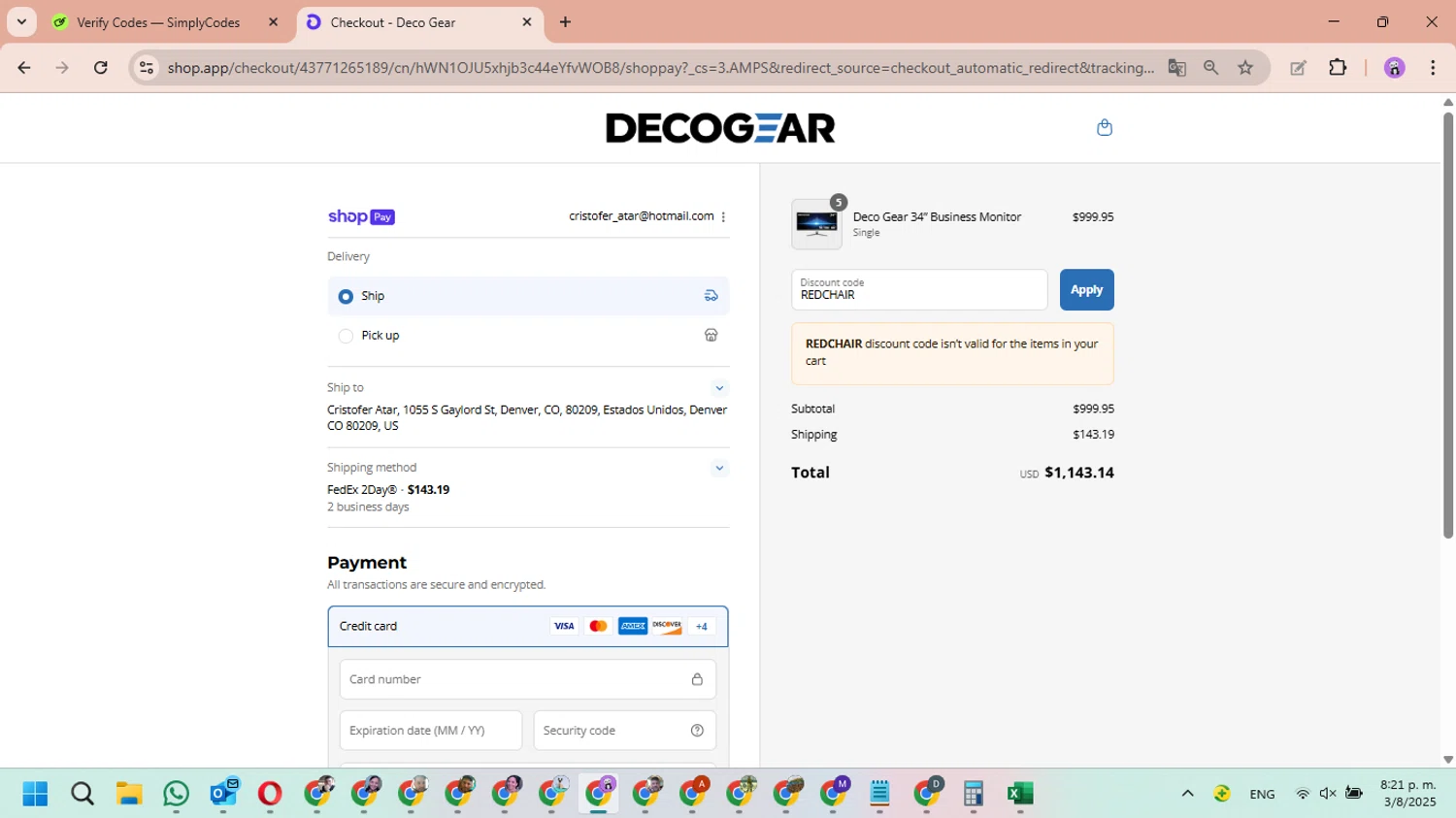Expand the Shipping method section
The image size is (1456, 818).
click(x=719, y=468)
